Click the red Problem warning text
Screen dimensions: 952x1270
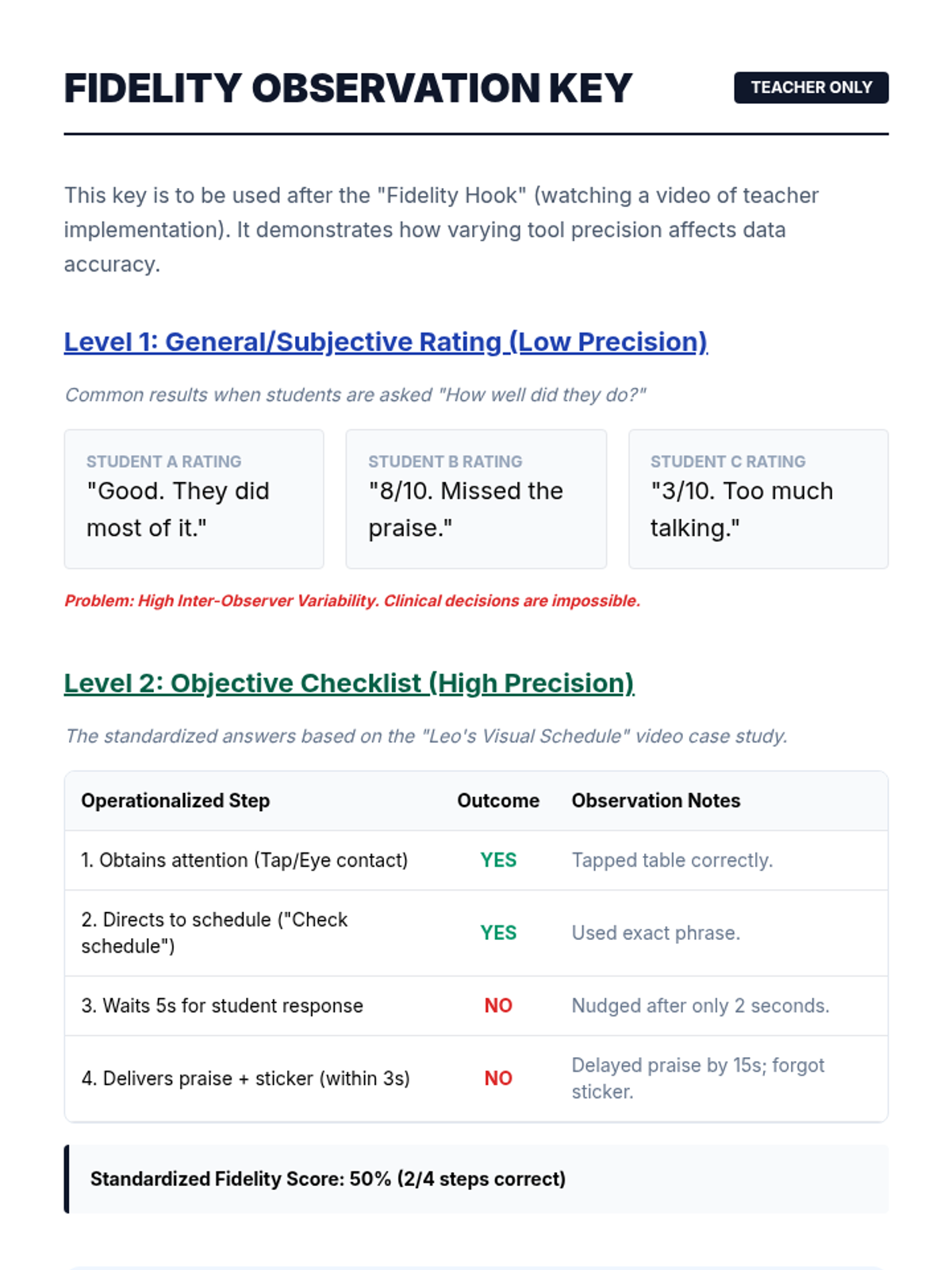click(352, 601)
